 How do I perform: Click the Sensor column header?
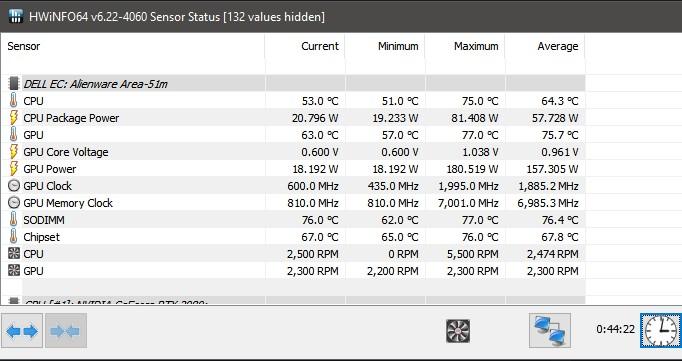coord(23,46)
